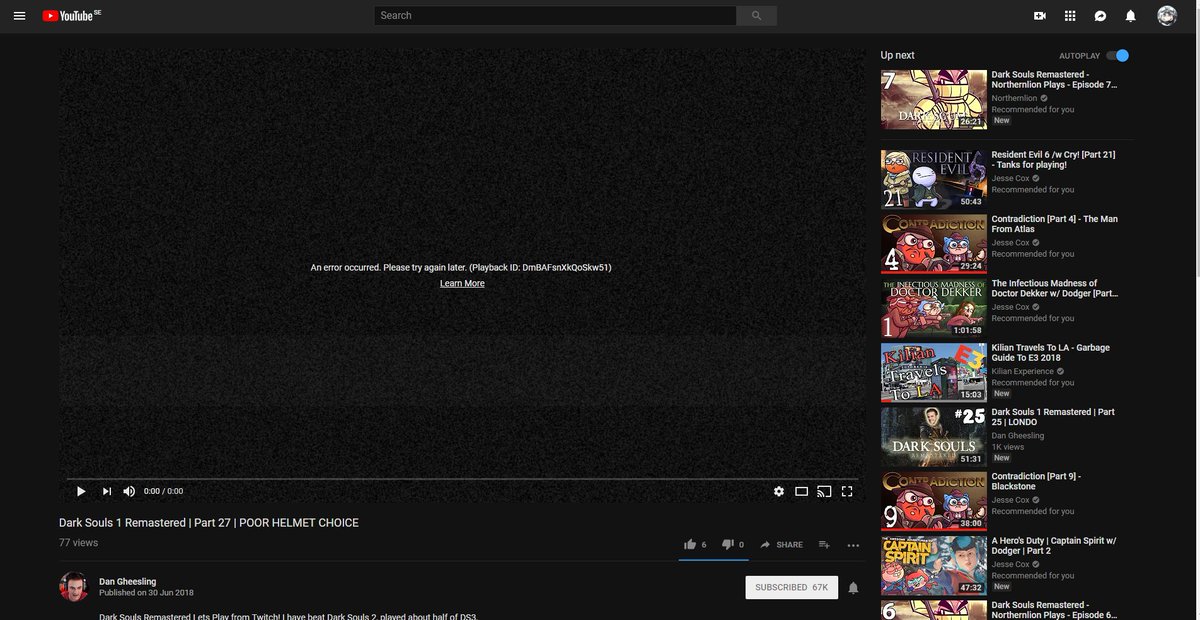Open the YouTube apps grid

click(x=1070, y=16)
